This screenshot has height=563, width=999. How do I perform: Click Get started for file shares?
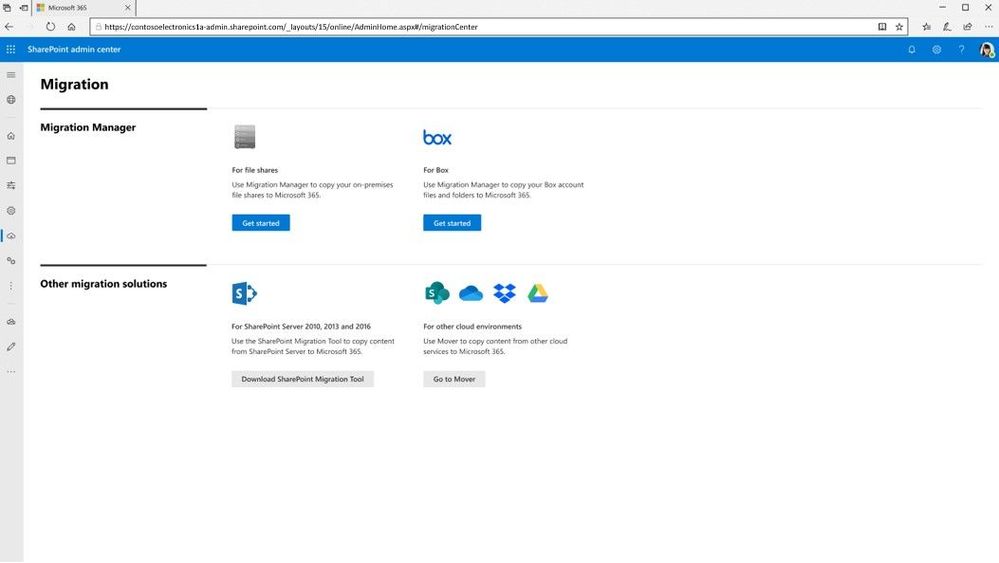coord(261,223)
